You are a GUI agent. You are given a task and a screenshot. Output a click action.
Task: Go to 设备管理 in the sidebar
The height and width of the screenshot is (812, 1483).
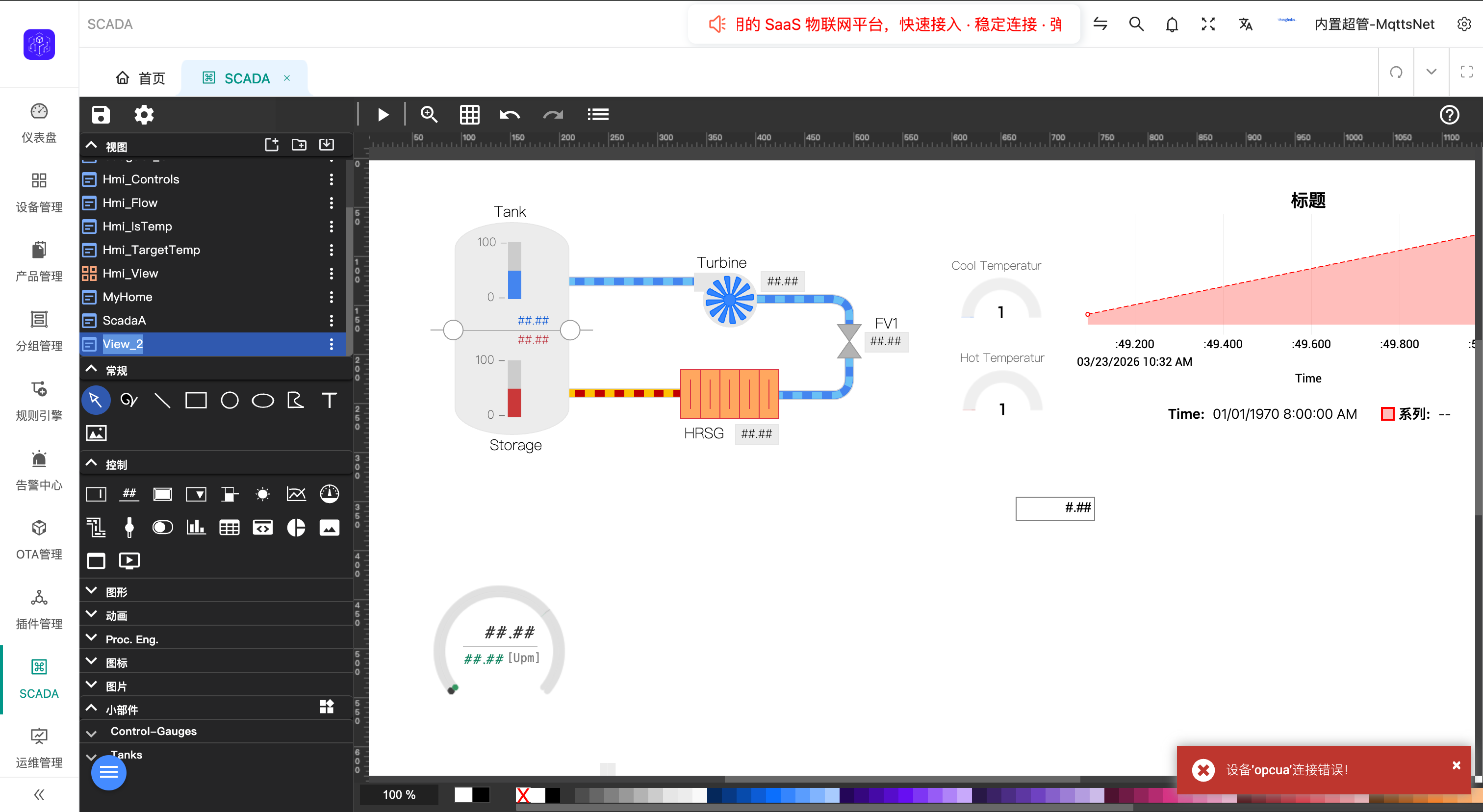(39, 193)
